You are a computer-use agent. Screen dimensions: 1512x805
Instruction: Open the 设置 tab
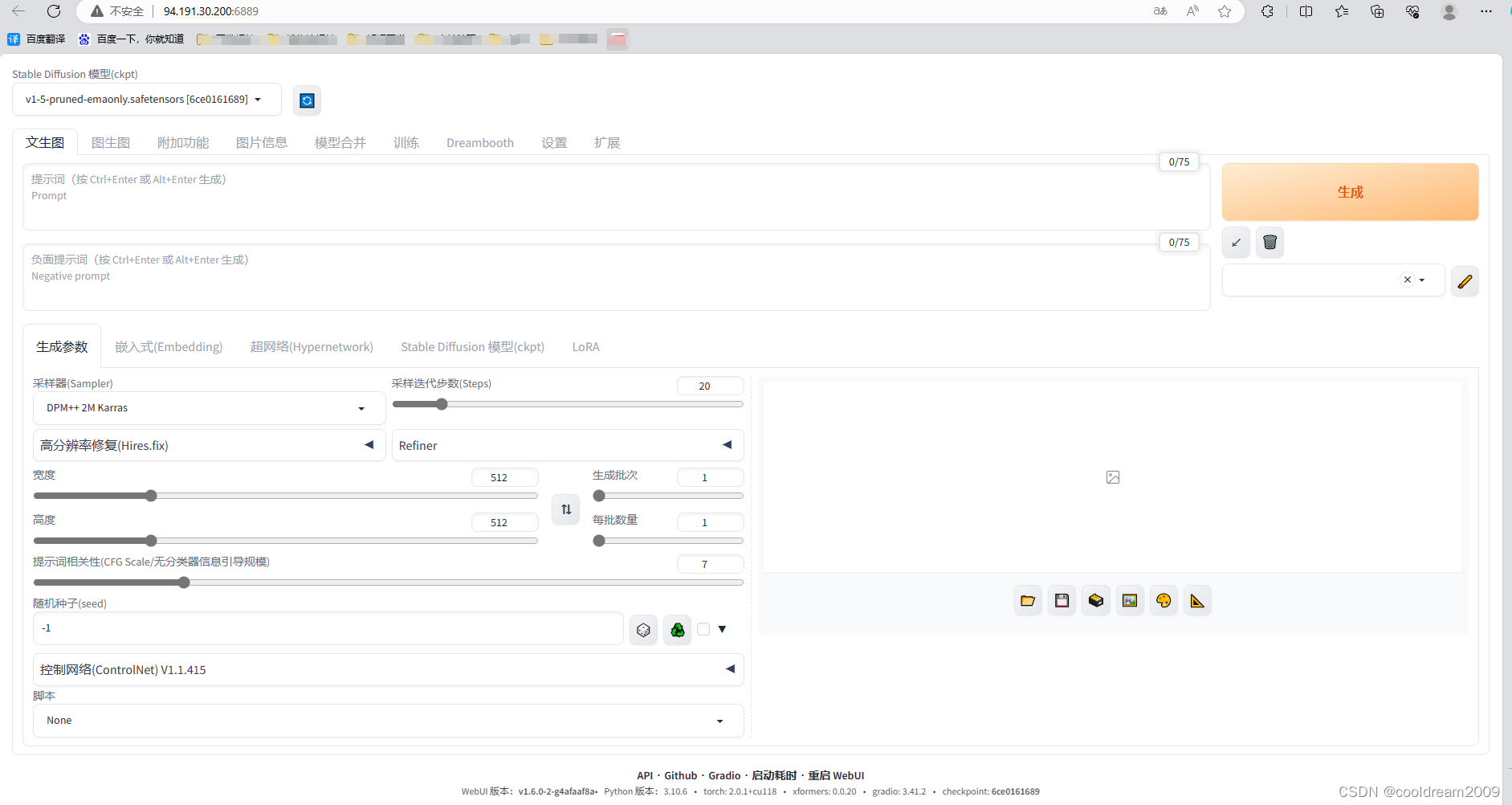(x=554, y=143)
